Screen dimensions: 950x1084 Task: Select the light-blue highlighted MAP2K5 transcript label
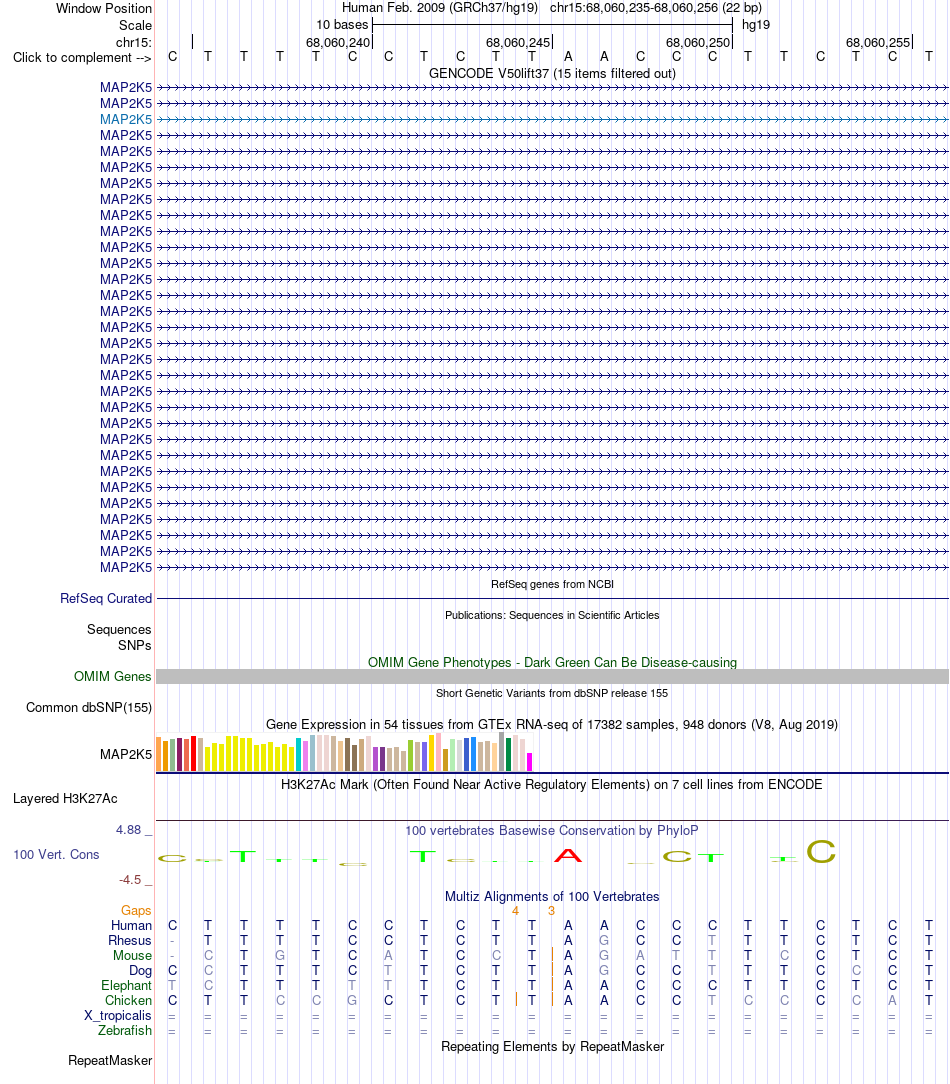[126, 119]
